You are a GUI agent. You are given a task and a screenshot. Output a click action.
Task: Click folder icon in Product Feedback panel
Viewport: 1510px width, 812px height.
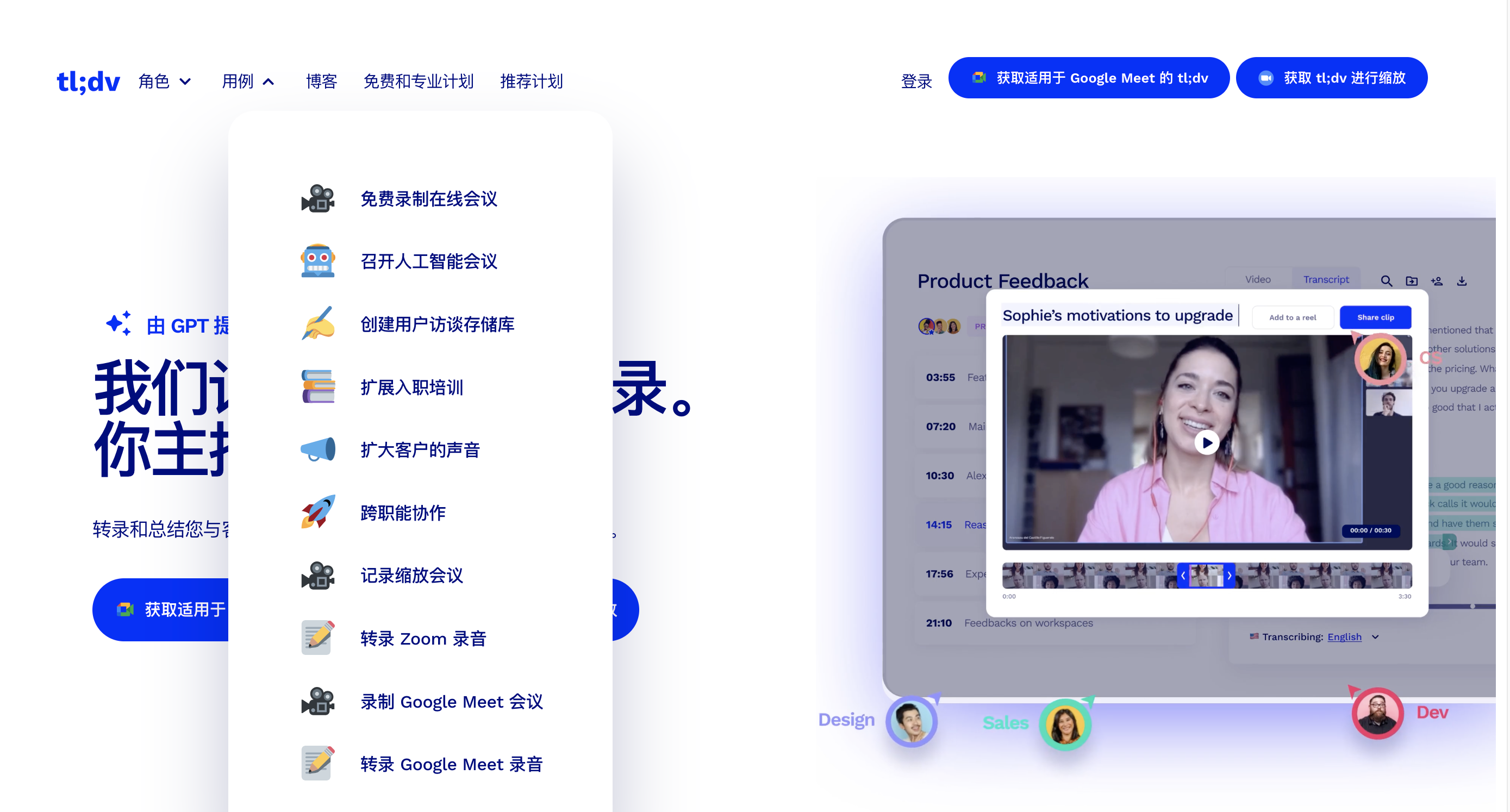tap(1412, 281)
